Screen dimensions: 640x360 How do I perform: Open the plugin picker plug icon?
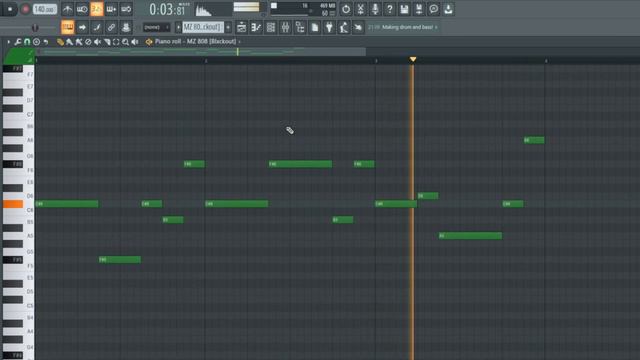click(329, 27)
